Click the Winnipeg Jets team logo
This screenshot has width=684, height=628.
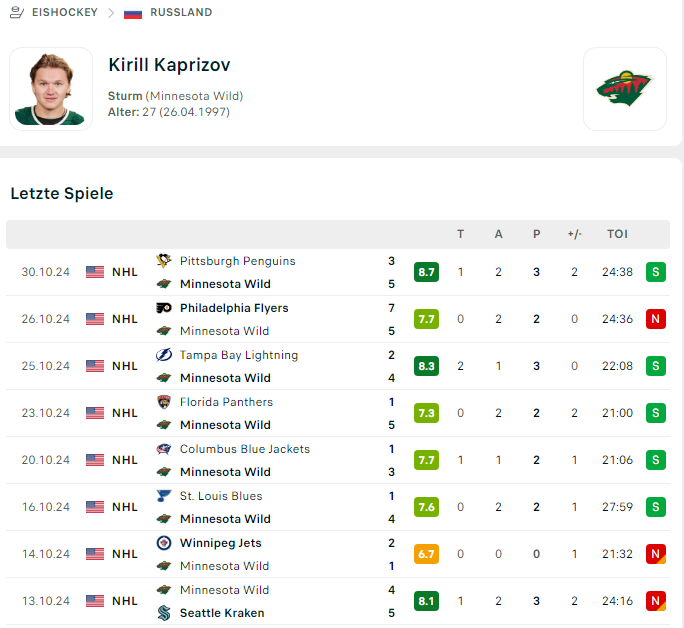(164, 543)
